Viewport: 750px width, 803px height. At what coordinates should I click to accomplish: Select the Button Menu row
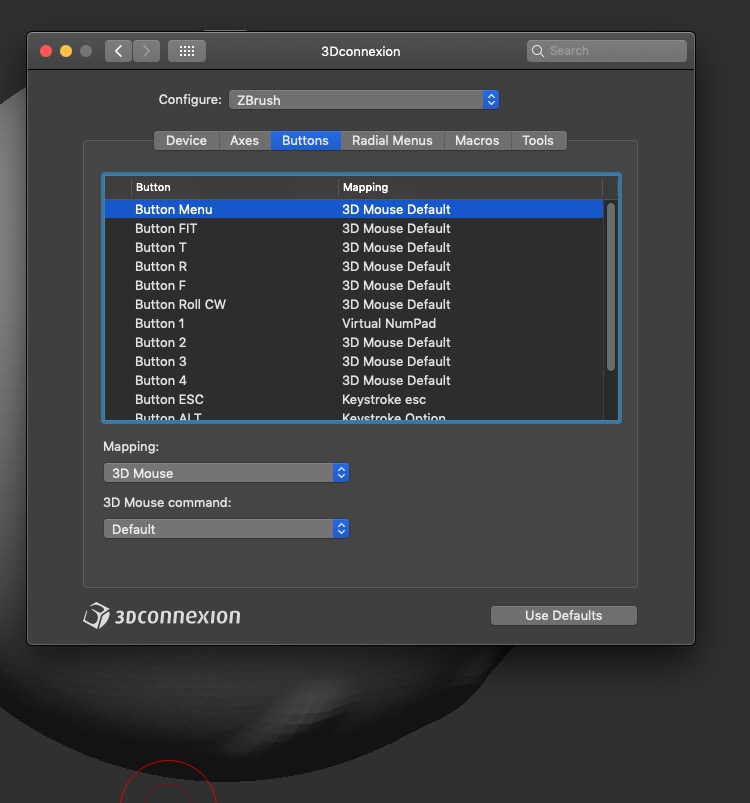point(354,209)
